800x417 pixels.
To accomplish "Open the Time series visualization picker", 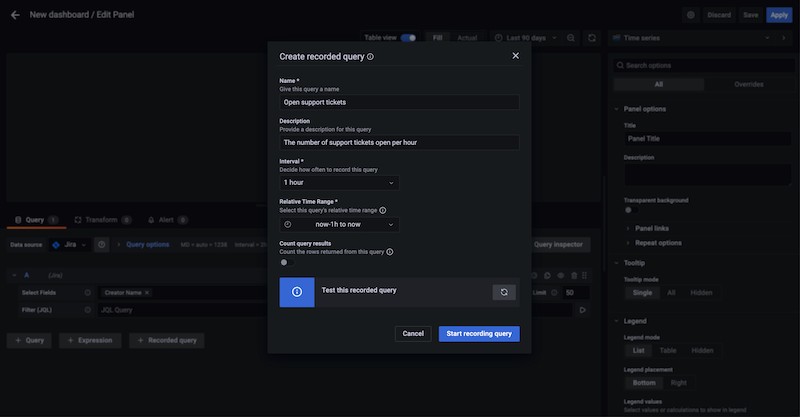I will pos(688,38).
